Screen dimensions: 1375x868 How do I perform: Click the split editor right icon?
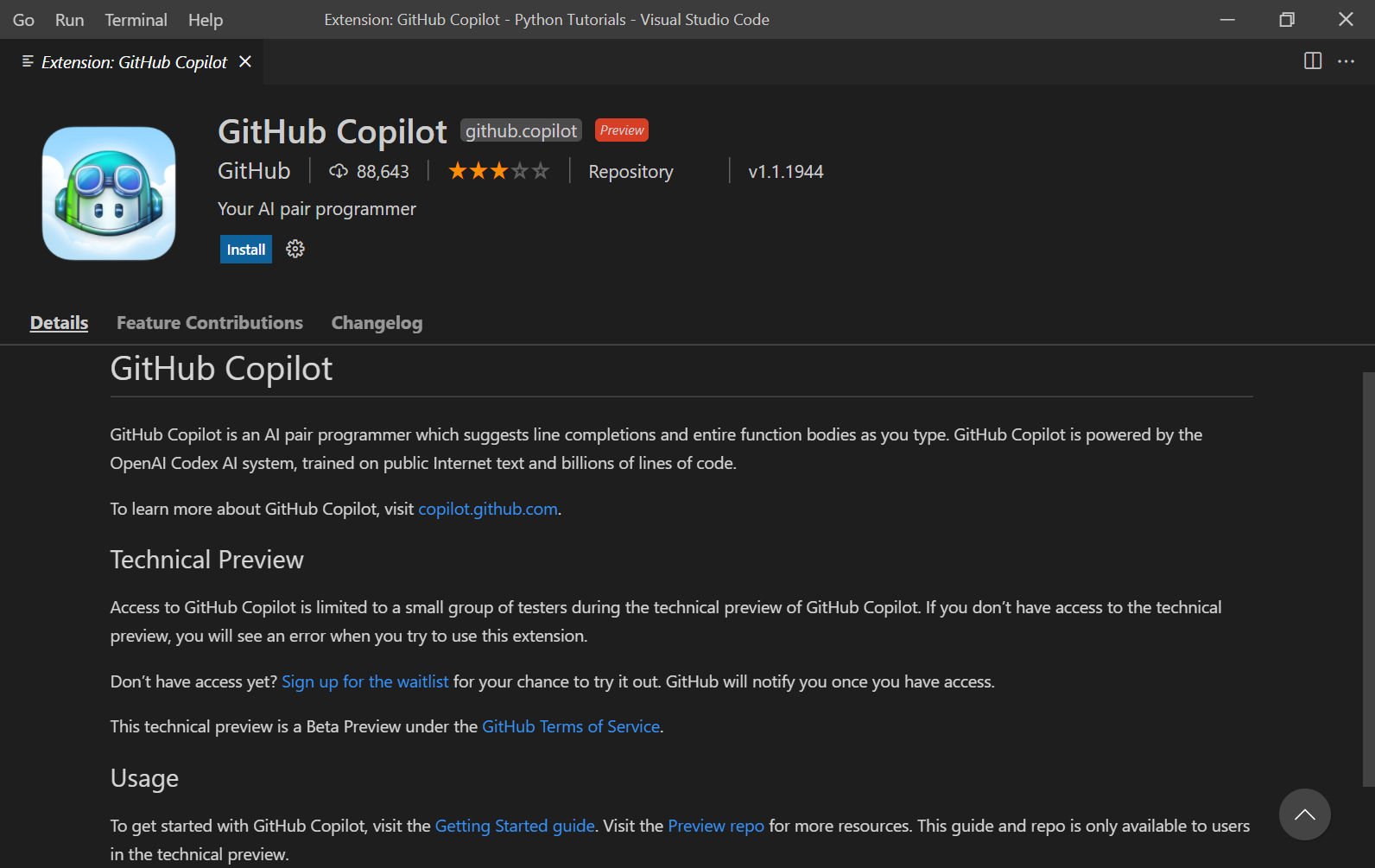1313,61
